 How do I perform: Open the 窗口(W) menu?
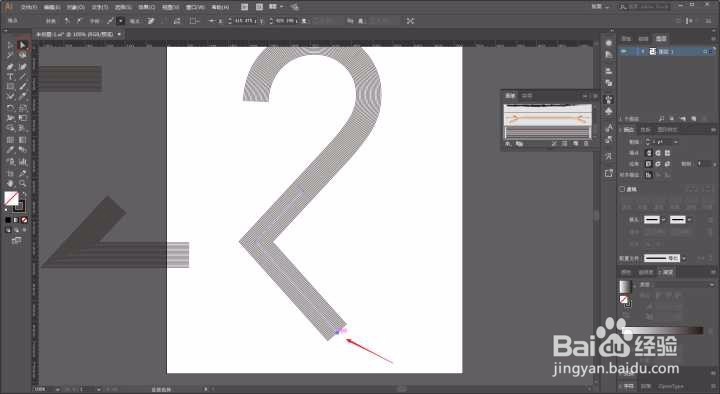pyautogui.click(x=195, y=7)
